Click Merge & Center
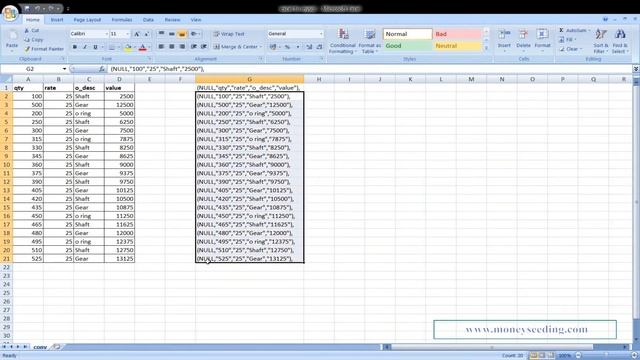 [237, 47]
